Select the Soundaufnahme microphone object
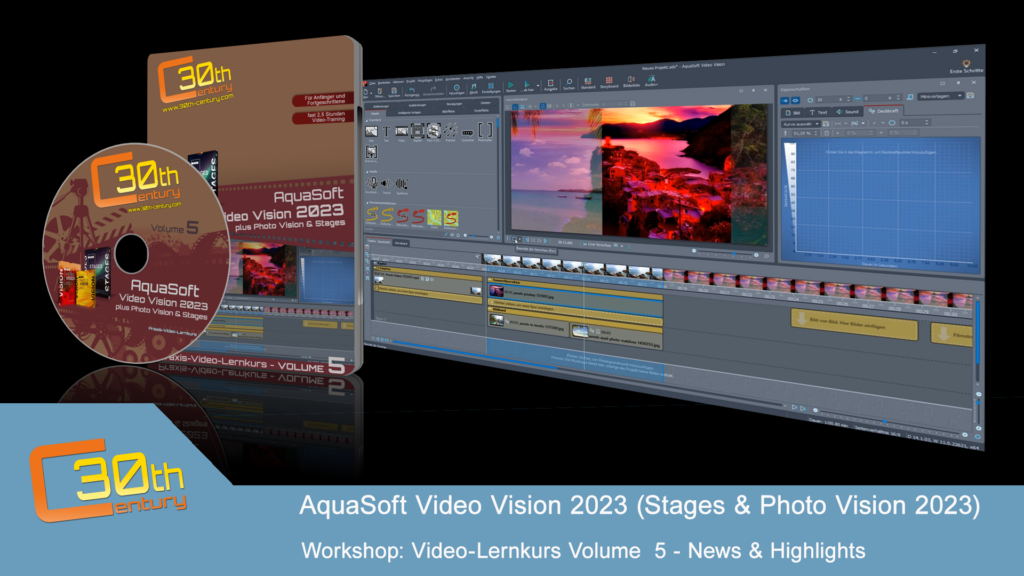Screen dimensions: 1024x576 (372, 185)
